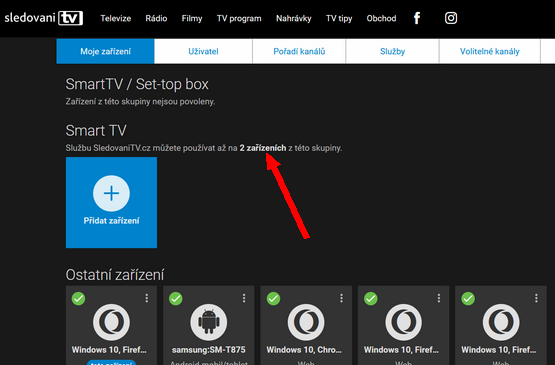
Task: Go to Televize in the top navigation
Action: pos(116,18)
